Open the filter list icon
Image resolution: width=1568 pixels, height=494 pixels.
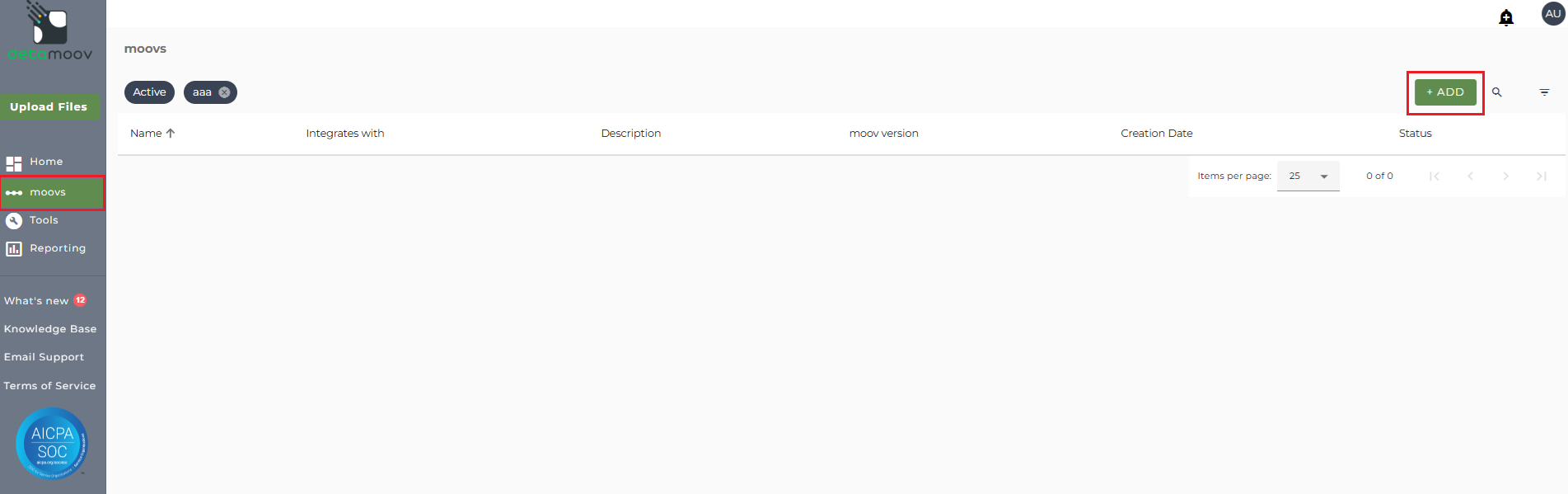tap(1544, 92)
